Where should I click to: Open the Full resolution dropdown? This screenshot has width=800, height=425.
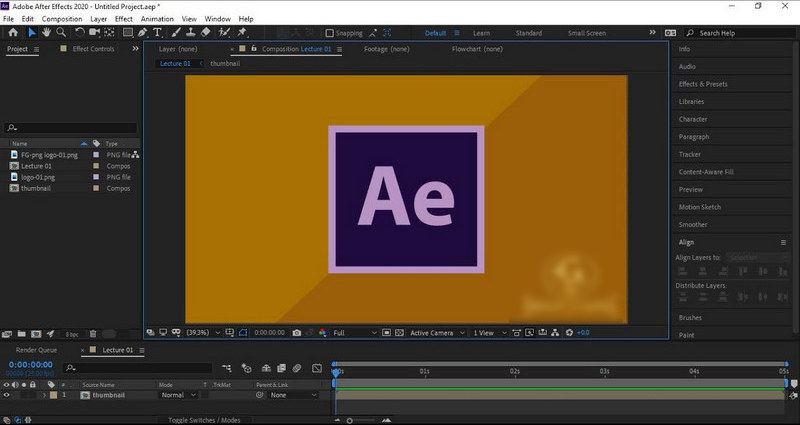pos(355,333)
